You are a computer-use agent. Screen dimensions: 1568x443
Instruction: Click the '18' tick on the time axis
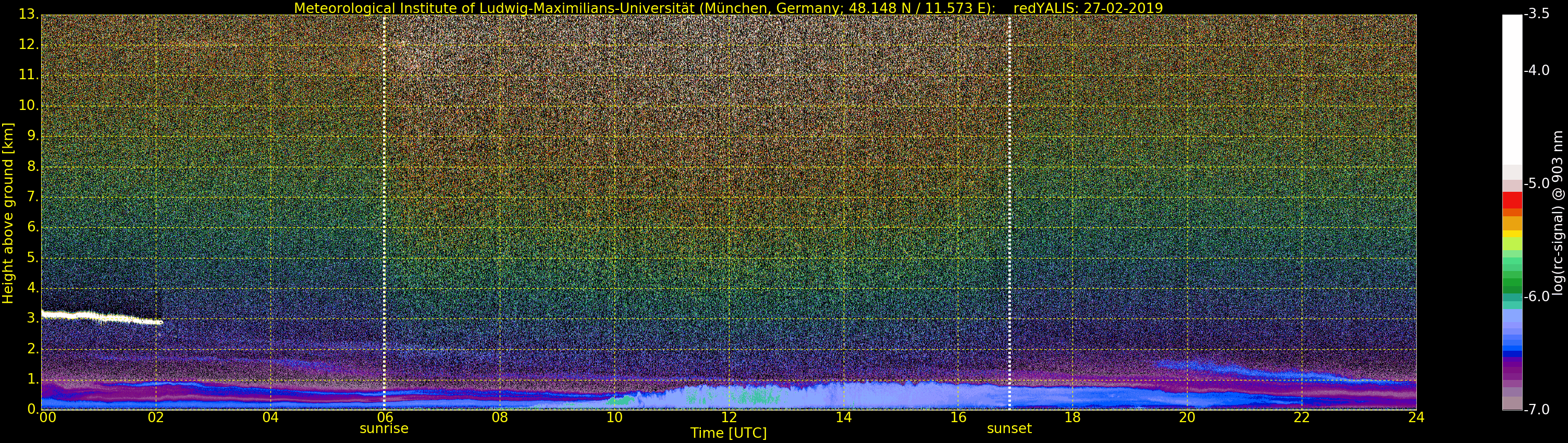[1072, 417]
